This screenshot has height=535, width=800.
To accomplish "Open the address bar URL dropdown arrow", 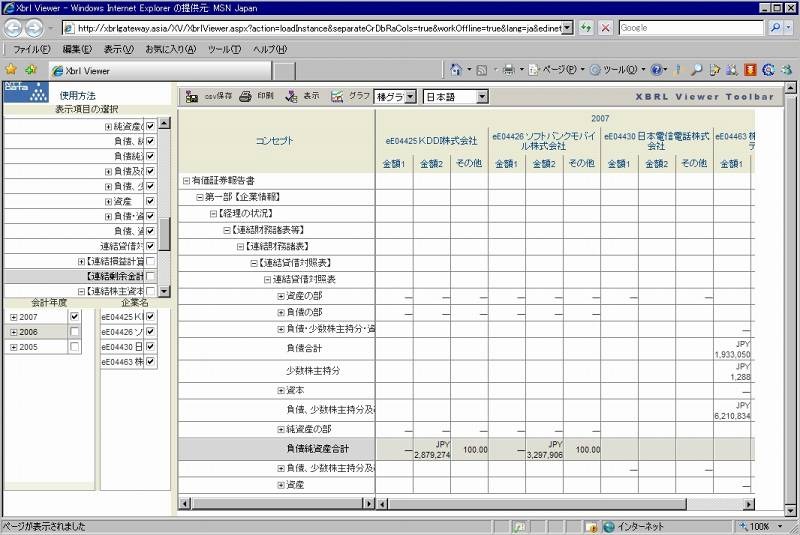I will click(x=567, y=28).
